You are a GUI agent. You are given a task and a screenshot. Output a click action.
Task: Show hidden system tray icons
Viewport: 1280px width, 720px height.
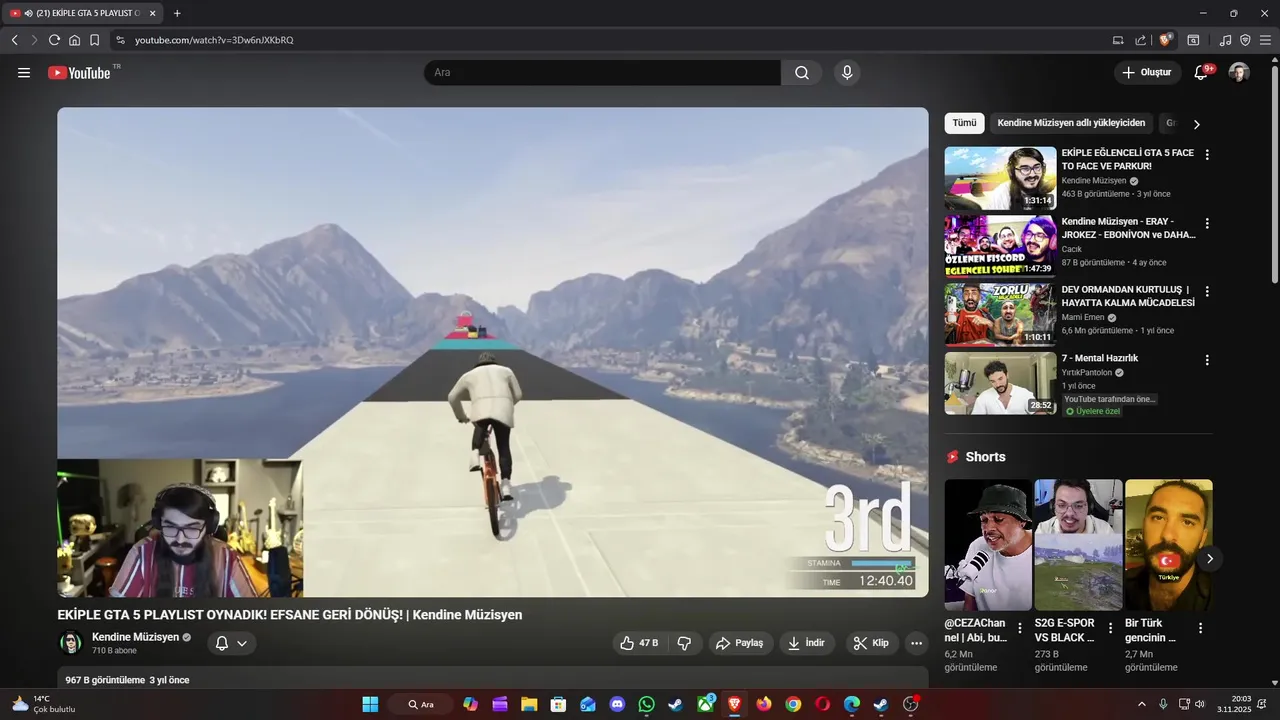(1141, 704)
